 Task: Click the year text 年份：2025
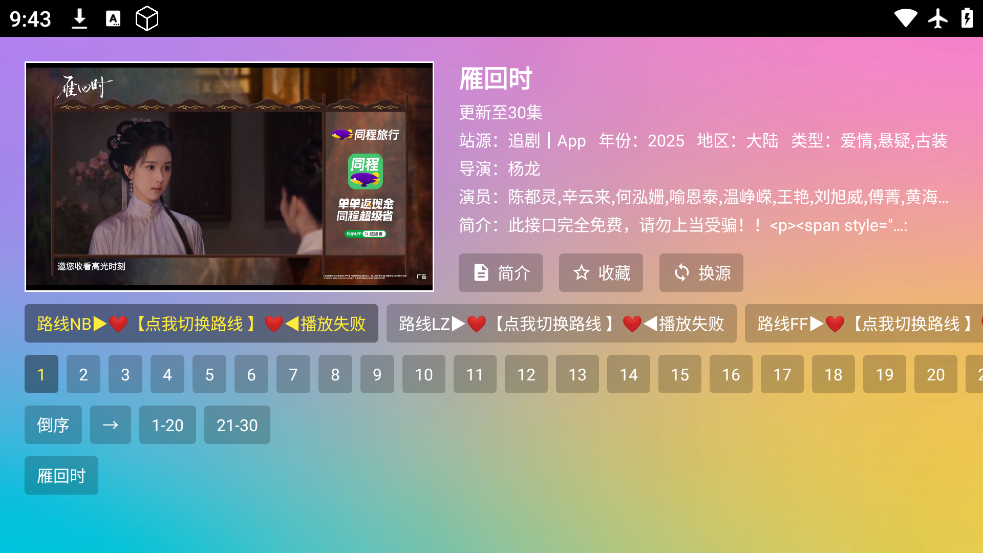click(641, 140)
